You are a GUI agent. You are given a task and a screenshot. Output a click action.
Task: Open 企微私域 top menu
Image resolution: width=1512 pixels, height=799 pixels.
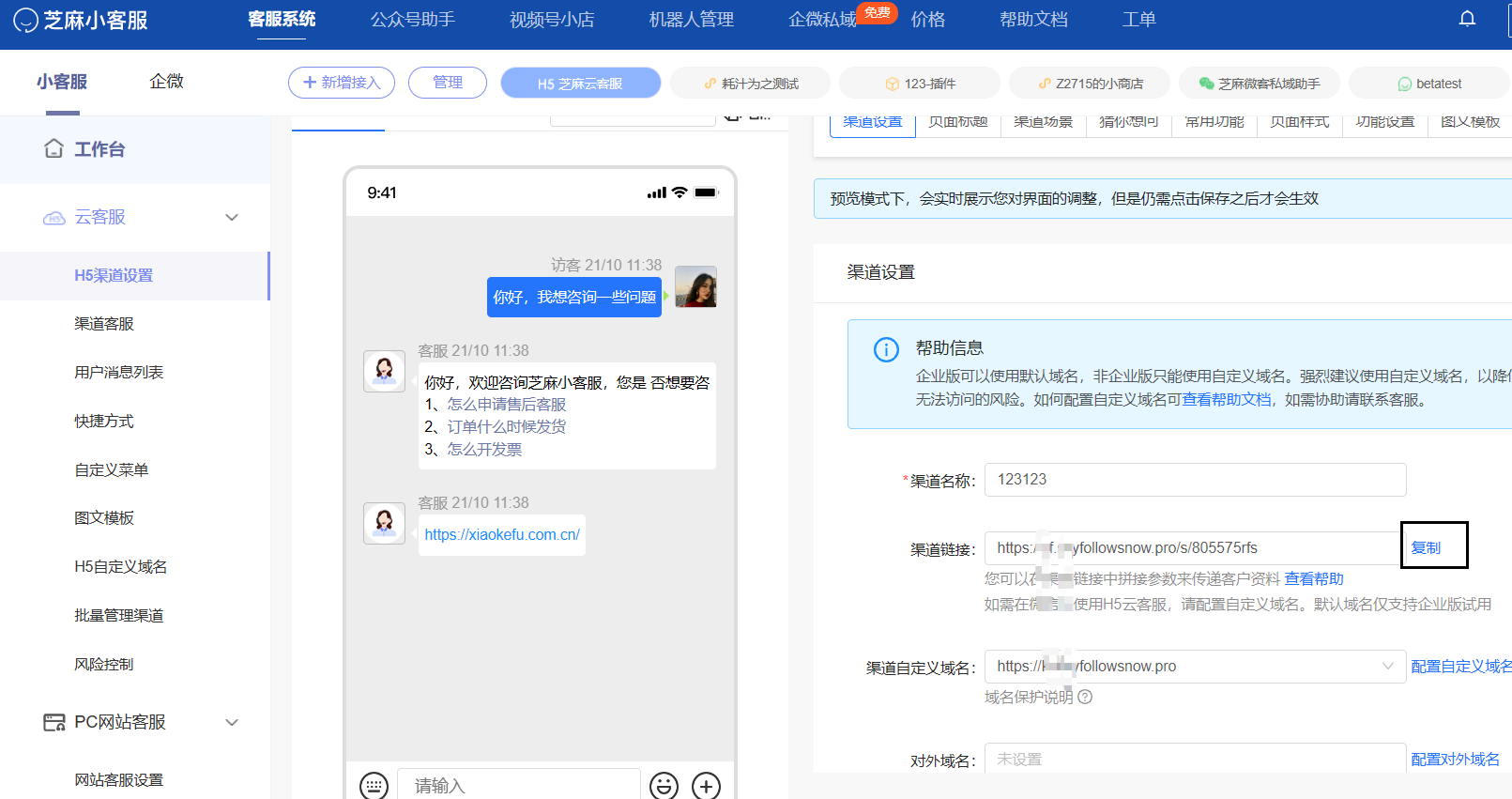(822, 19)
